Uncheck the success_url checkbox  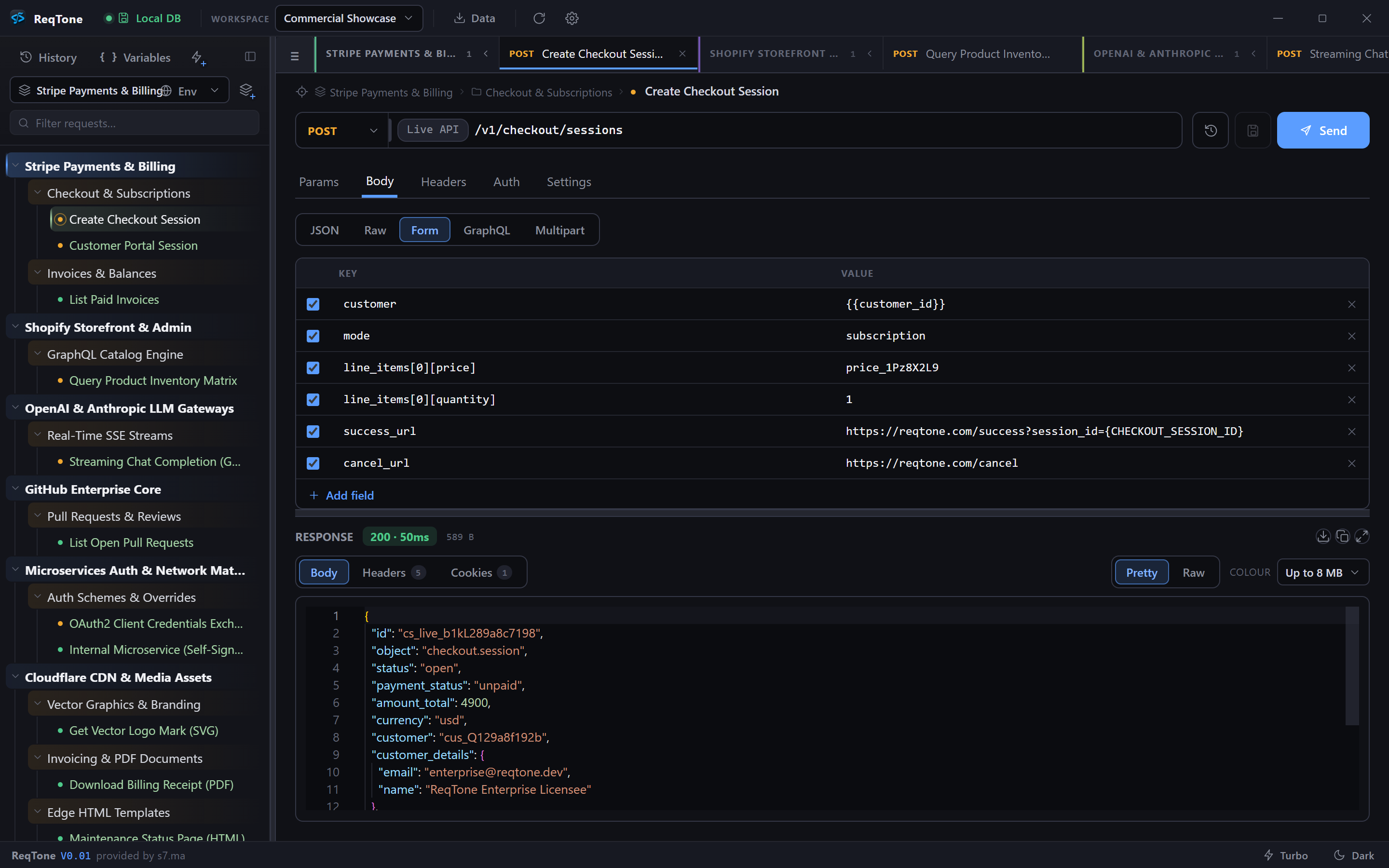click(313, 432)
